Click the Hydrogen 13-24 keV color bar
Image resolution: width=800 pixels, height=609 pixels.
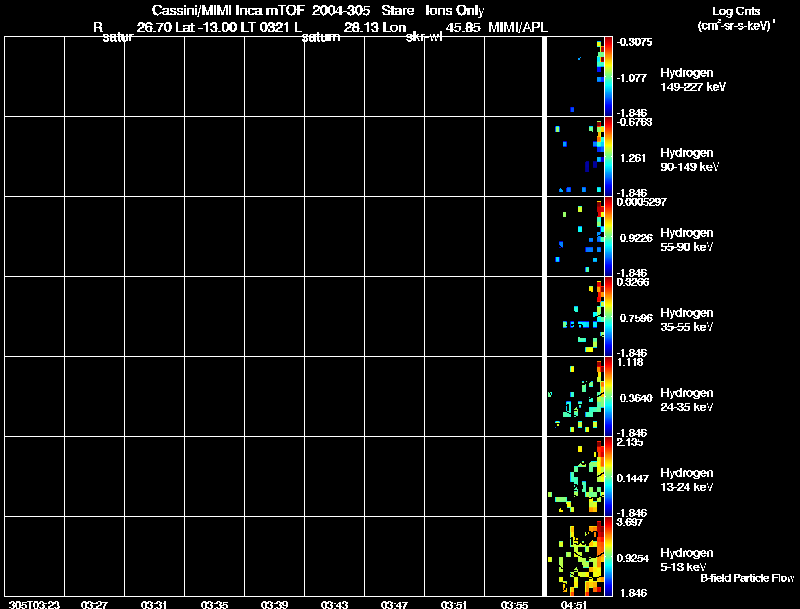pyautogui.click(x=608, y=477)
